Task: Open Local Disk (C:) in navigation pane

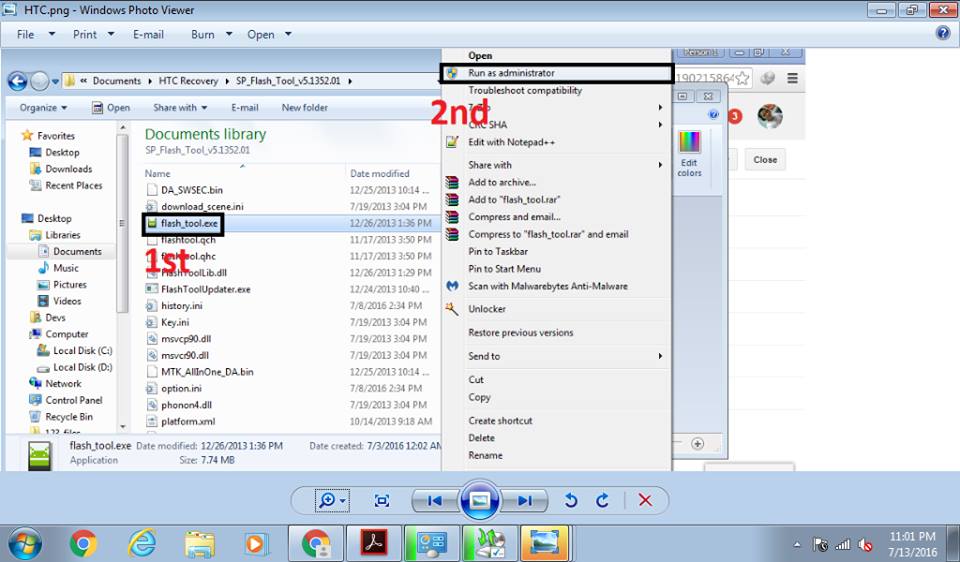Action: (x=83, y=351)
